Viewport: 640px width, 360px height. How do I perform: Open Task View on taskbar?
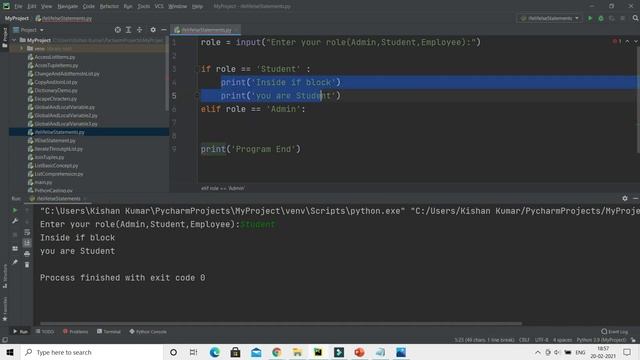(x=193, y=352)
